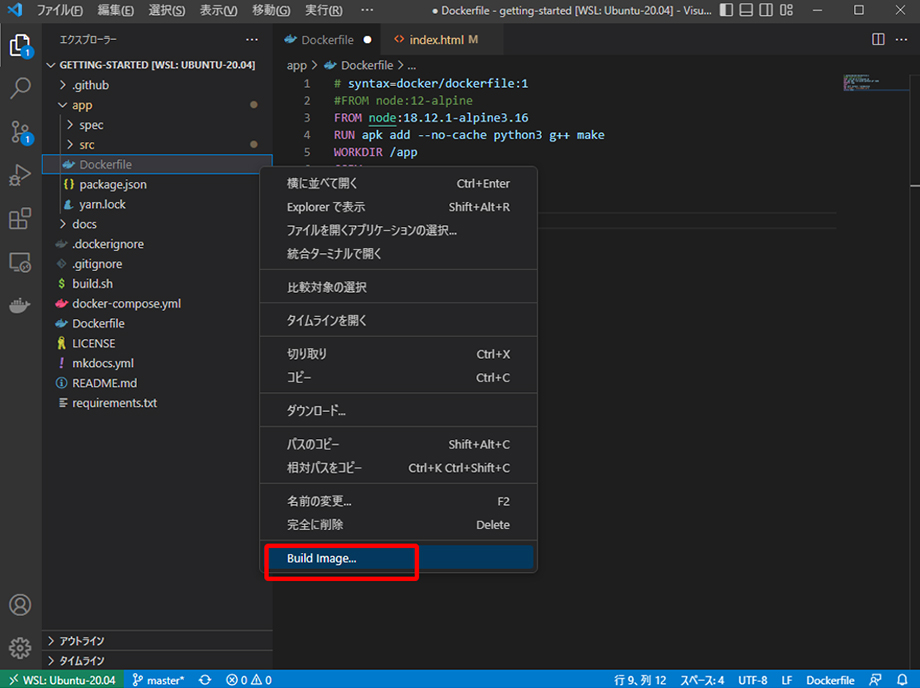Choose 横に並べて開く from the context menu
Viewport: 920px width, 688px height.
pyautogui.click(x=398, y=184)
